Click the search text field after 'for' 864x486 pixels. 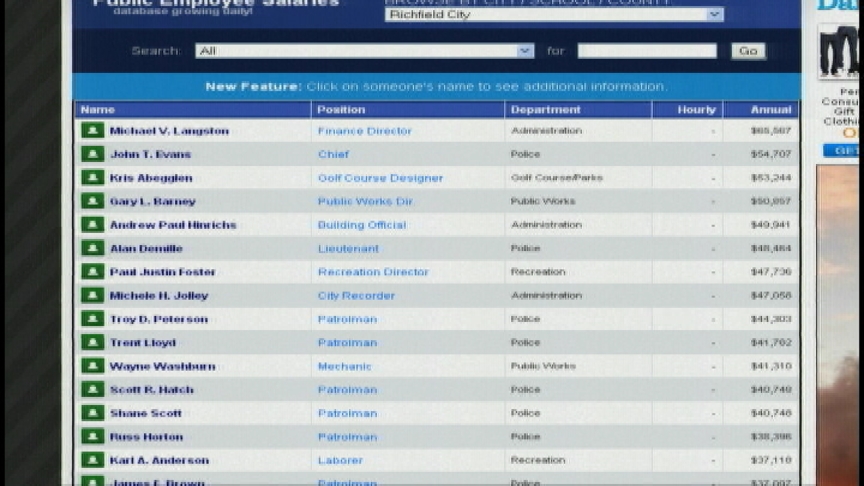tap(646, 51)
